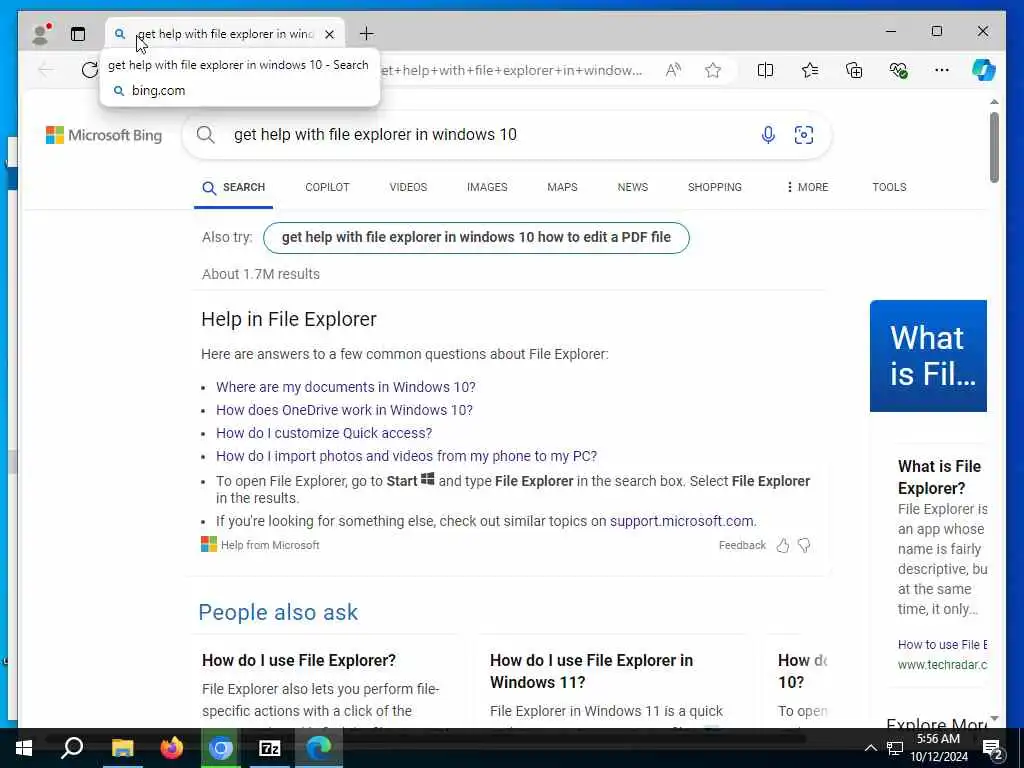
Task: Launch Firefox from taskbar
Action: [172, 748]
